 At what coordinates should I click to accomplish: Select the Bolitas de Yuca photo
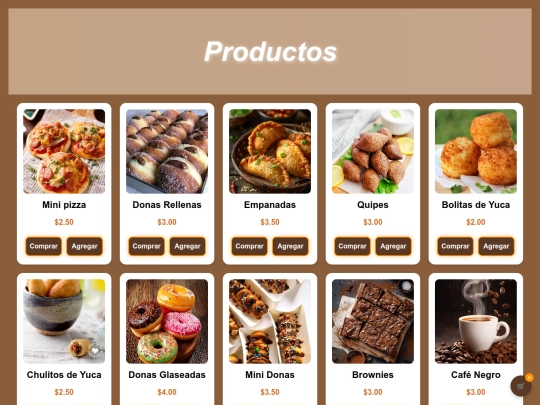point(476,152)
